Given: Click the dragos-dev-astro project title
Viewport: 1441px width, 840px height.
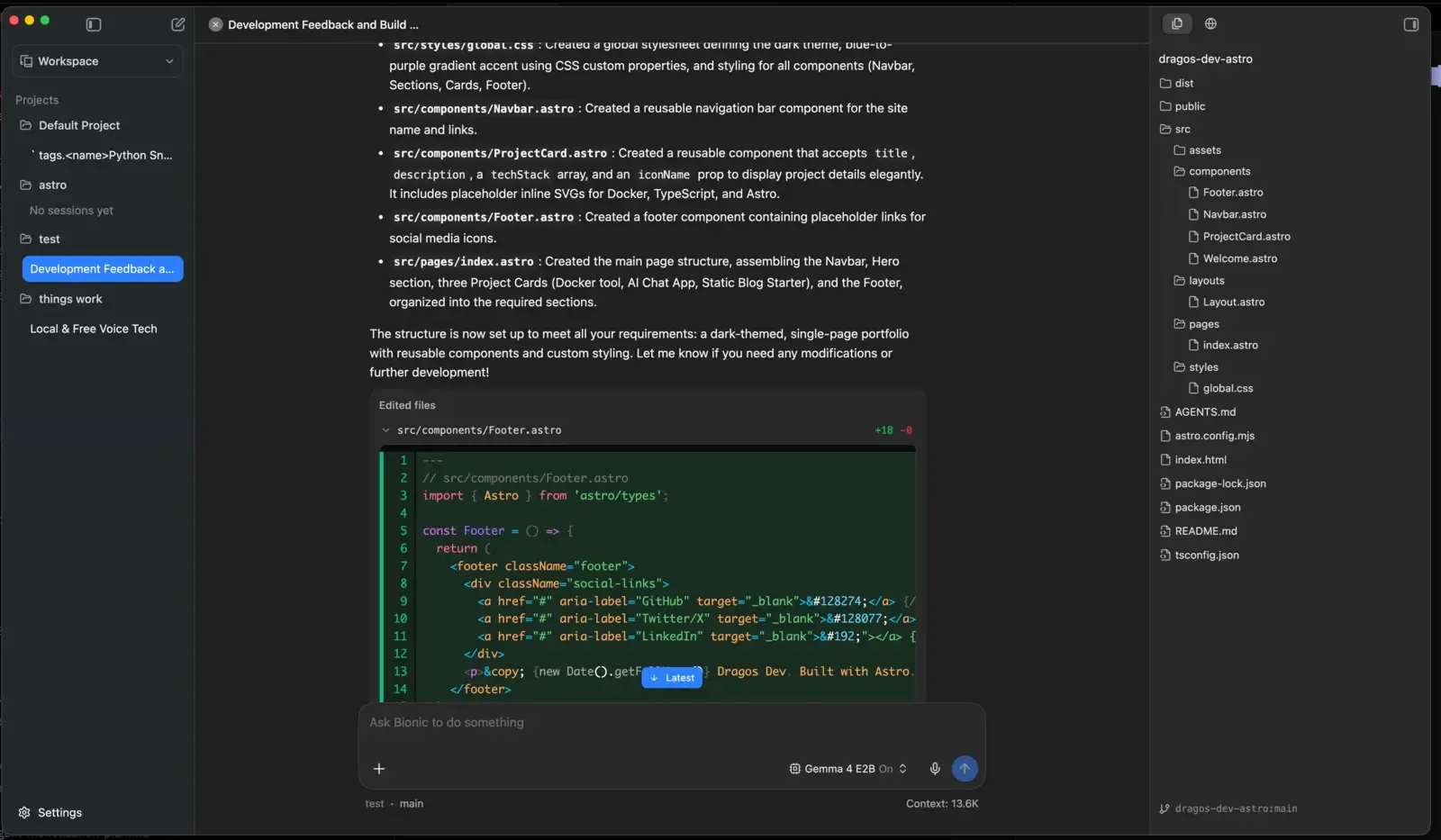Looking at the screenshot, I should click(1205, 59).
